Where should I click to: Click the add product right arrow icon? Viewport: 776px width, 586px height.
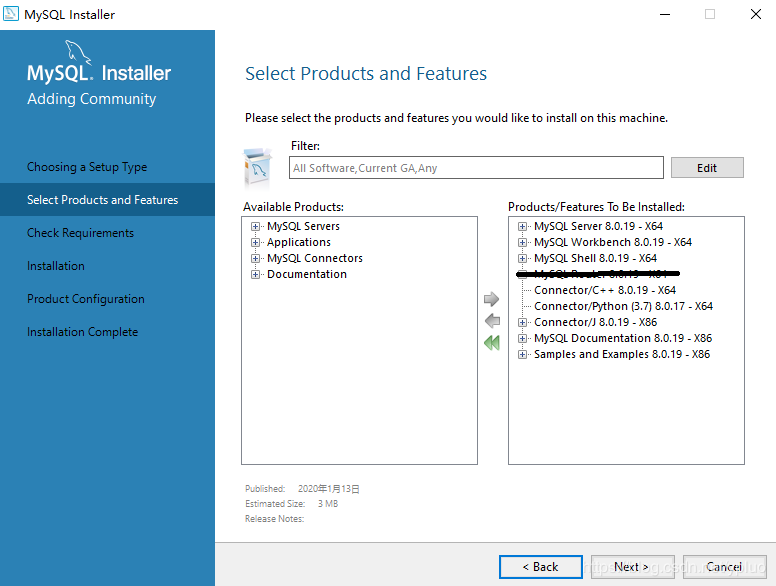pyautogui.click(x=491, y=299)
